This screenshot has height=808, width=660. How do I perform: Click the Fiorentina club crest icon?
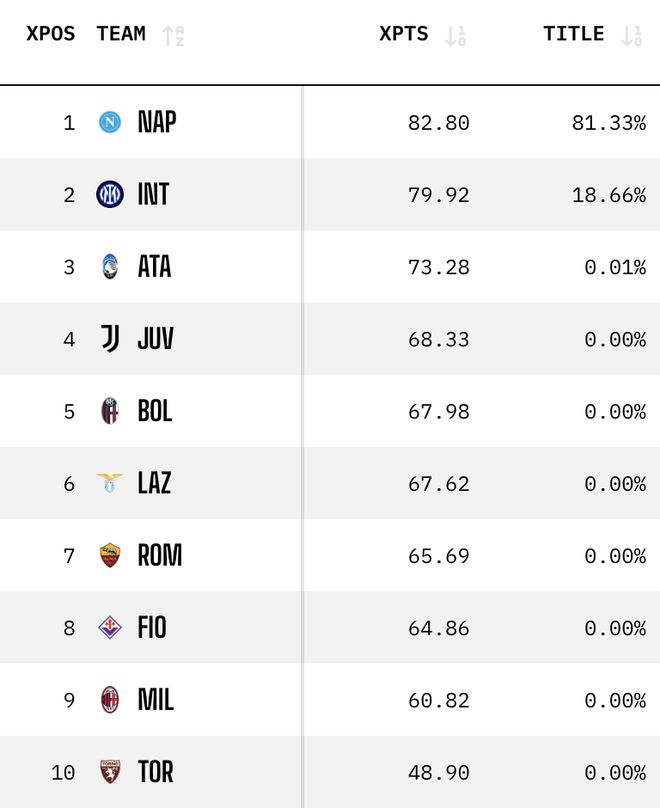tap(110, 628)
